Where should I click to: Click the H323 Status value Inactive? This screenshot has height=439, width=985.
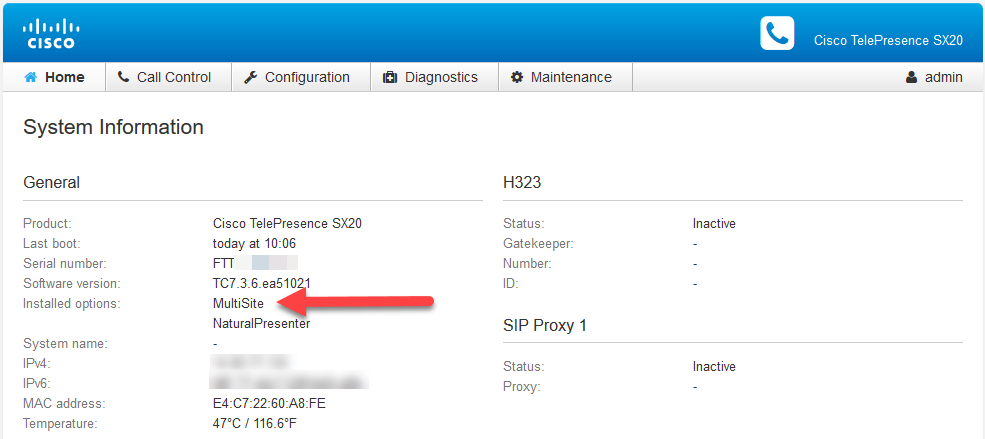pos(714,223)
